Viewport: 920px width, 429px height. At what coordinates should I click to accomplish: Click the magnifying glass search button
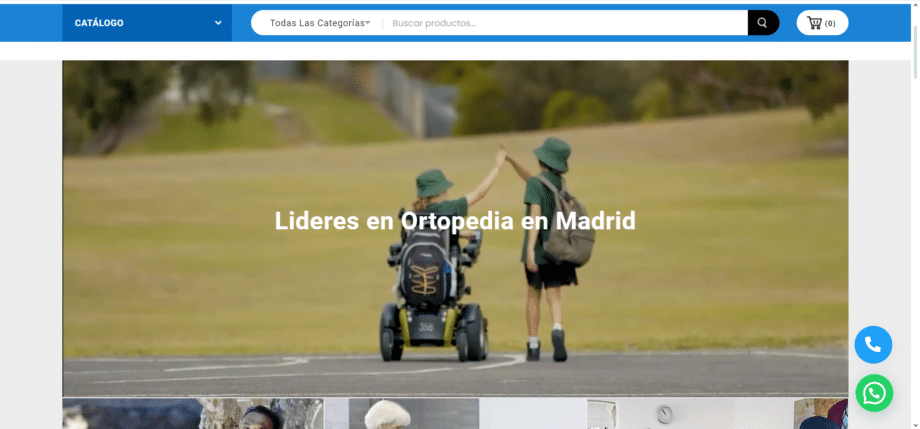click(x=763, y=23)
